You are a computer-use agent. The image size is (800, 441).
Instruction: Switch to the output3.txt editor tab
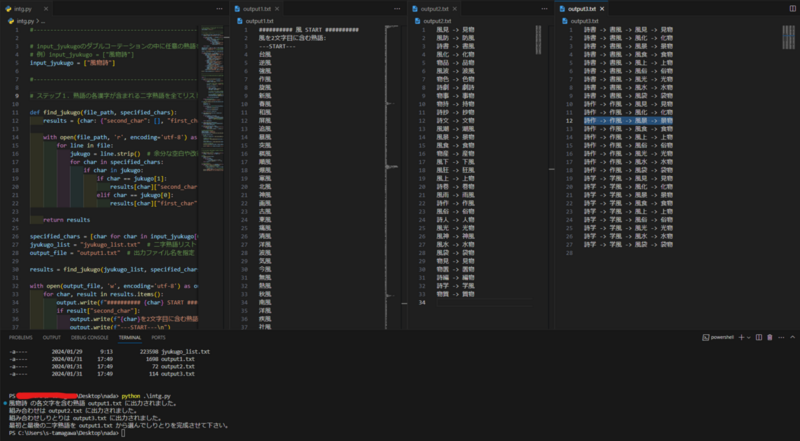coord(582,9)
